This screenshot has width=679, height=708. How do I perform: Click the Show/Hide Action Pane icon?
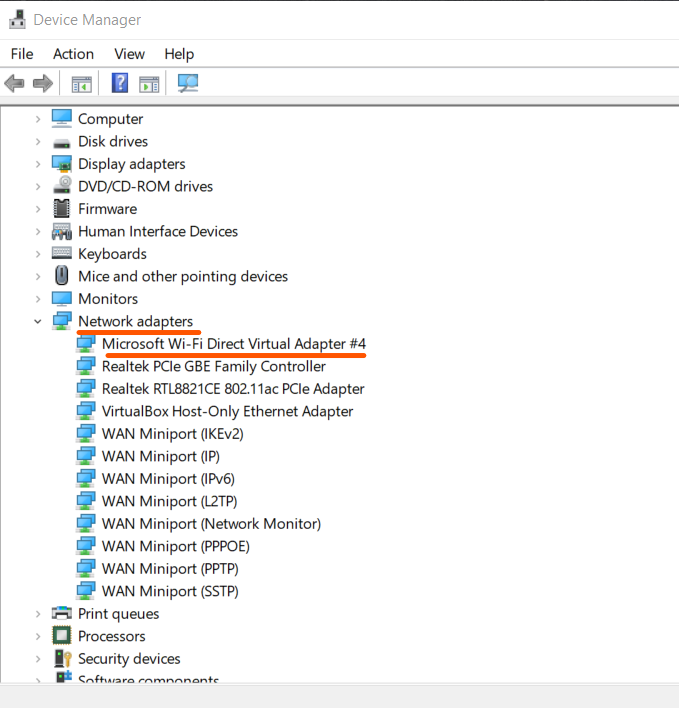pyautogui.click(x=149, y=84)
